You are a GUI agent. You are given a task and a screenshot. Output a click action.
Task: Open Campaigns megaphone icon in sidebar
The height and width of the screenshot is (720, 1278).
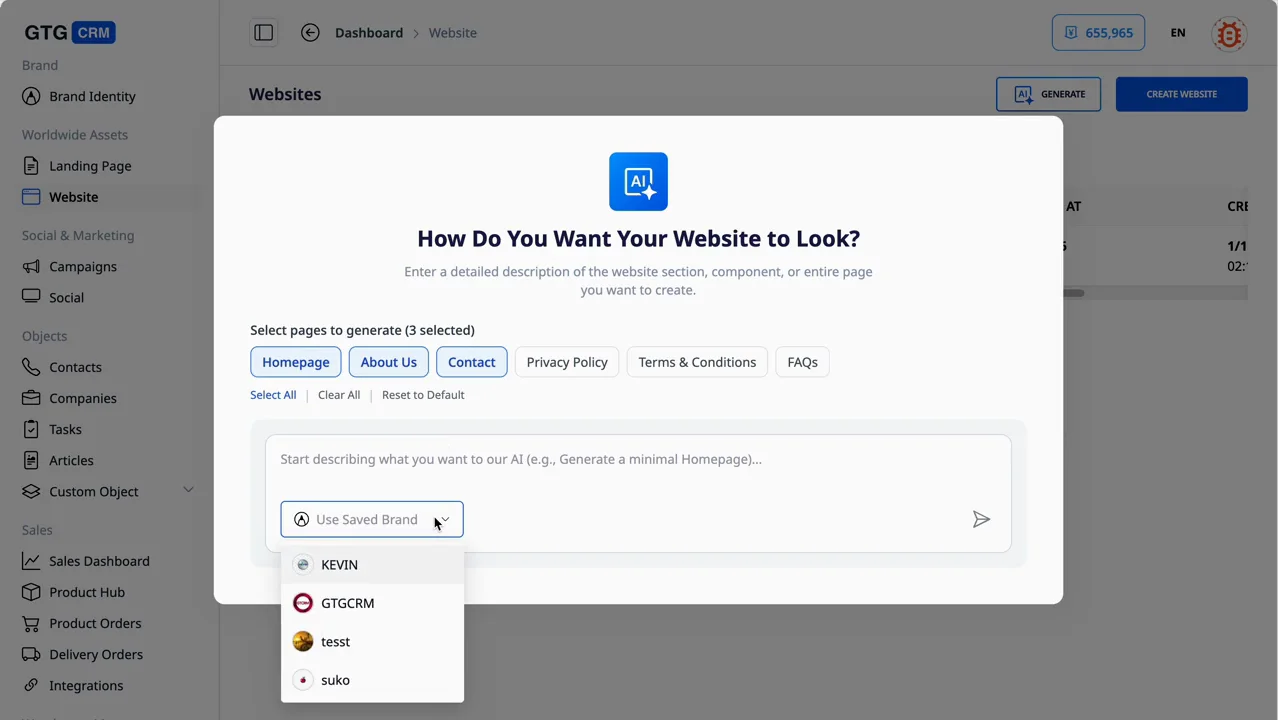click(32, 267)
